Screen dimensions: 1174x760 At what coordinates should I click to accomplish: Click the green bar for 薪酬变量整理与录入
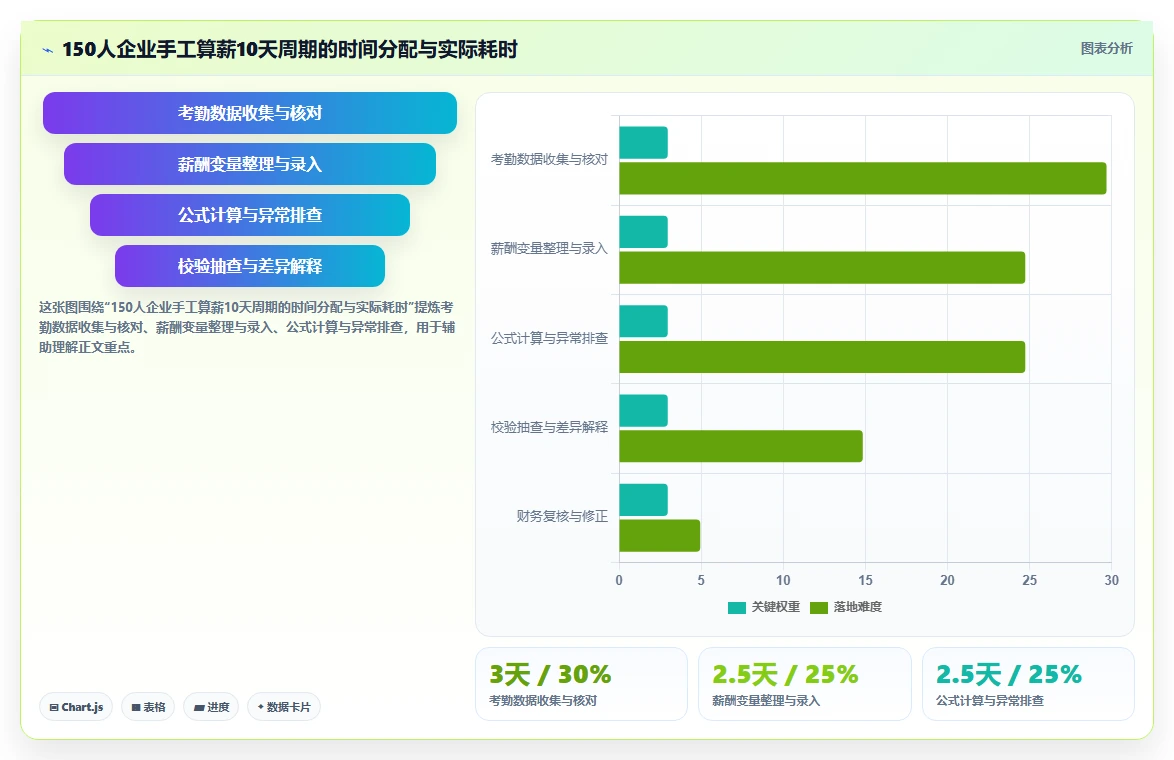click(x=822, y=267)
